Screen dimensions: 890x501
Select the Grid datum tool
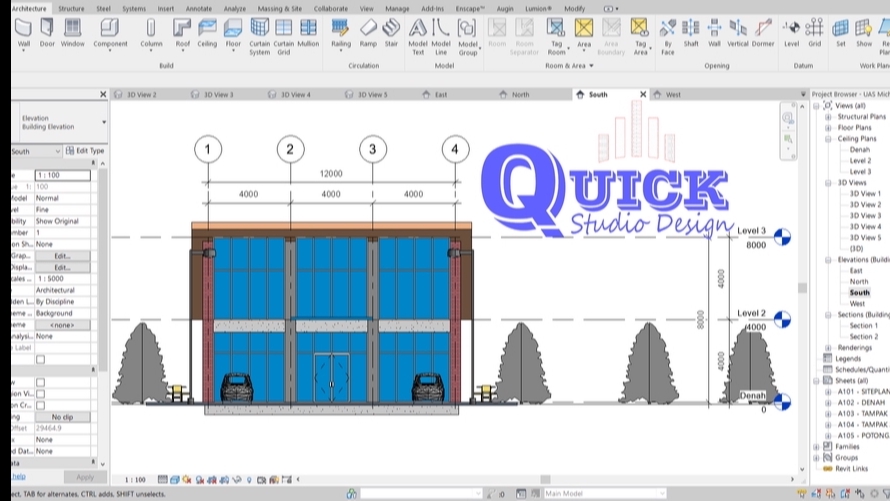point(815,33)
